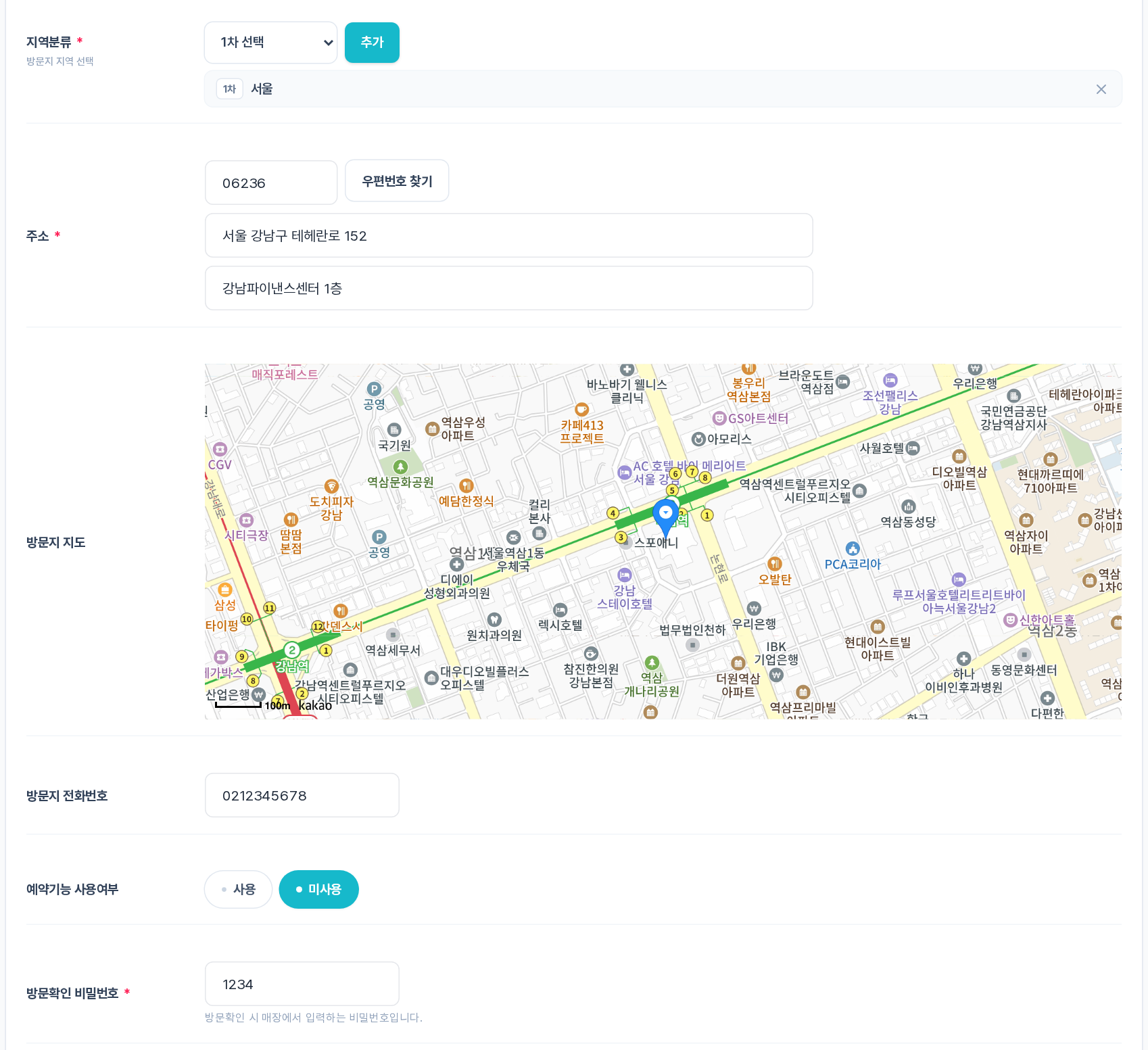Click the 오발탄 restaurant icon on map
This screenshot has width=1148, height=1050.
coord(775,563)
